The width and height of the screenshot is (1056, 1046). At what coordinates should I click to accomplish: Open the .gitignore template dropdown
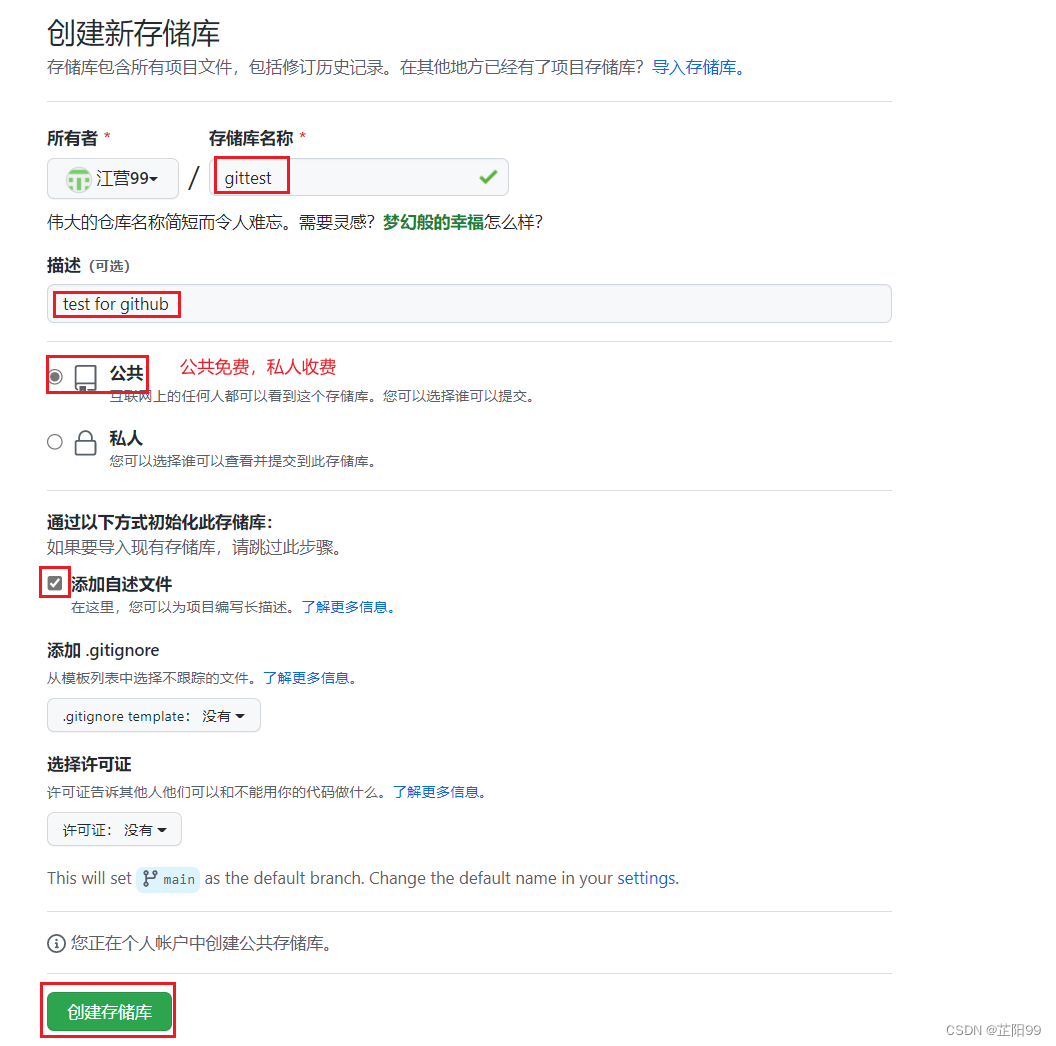click(x=154, y=715)
